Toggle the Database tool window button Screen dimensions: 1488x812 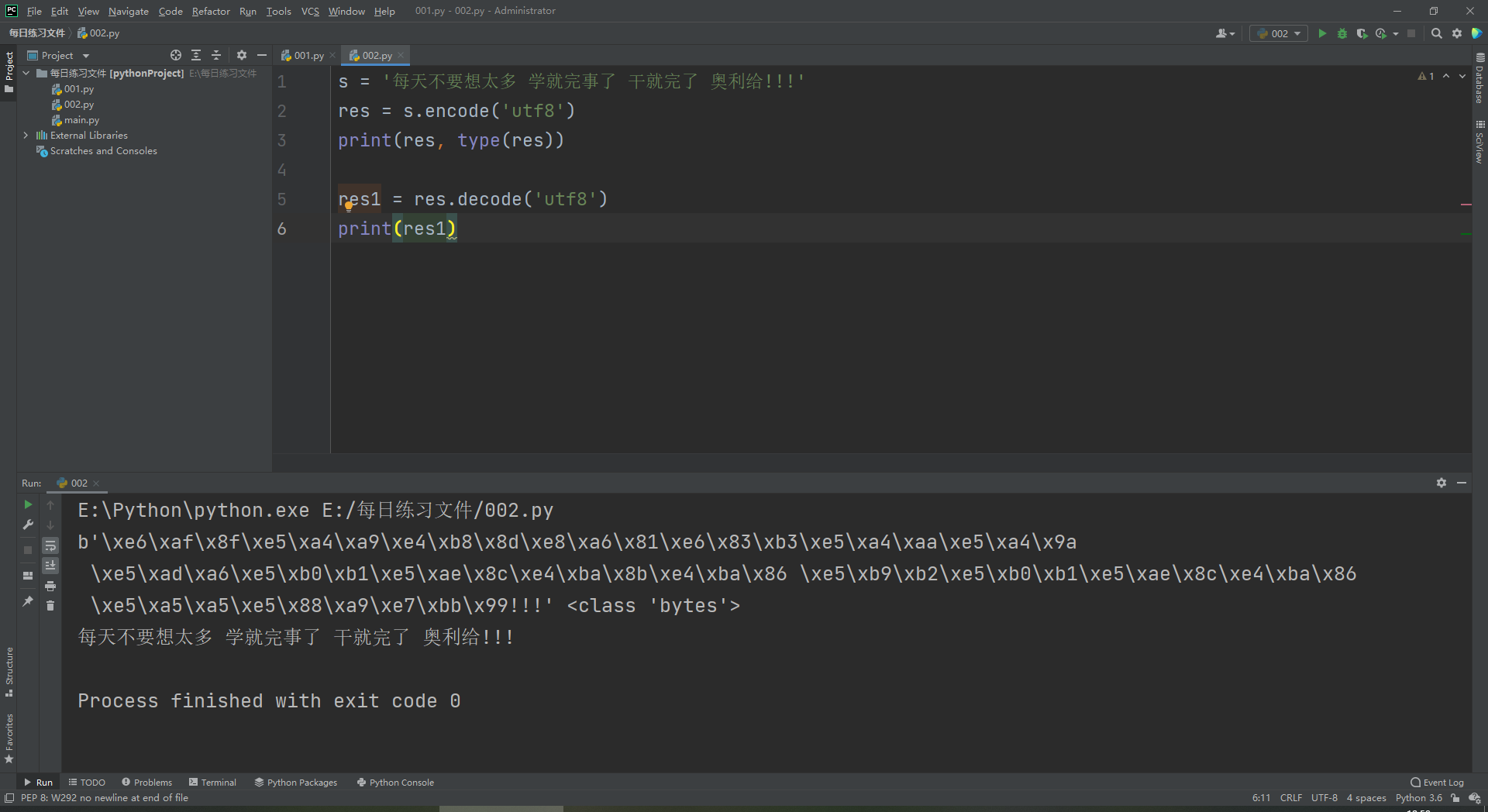tap(1479, 78)
